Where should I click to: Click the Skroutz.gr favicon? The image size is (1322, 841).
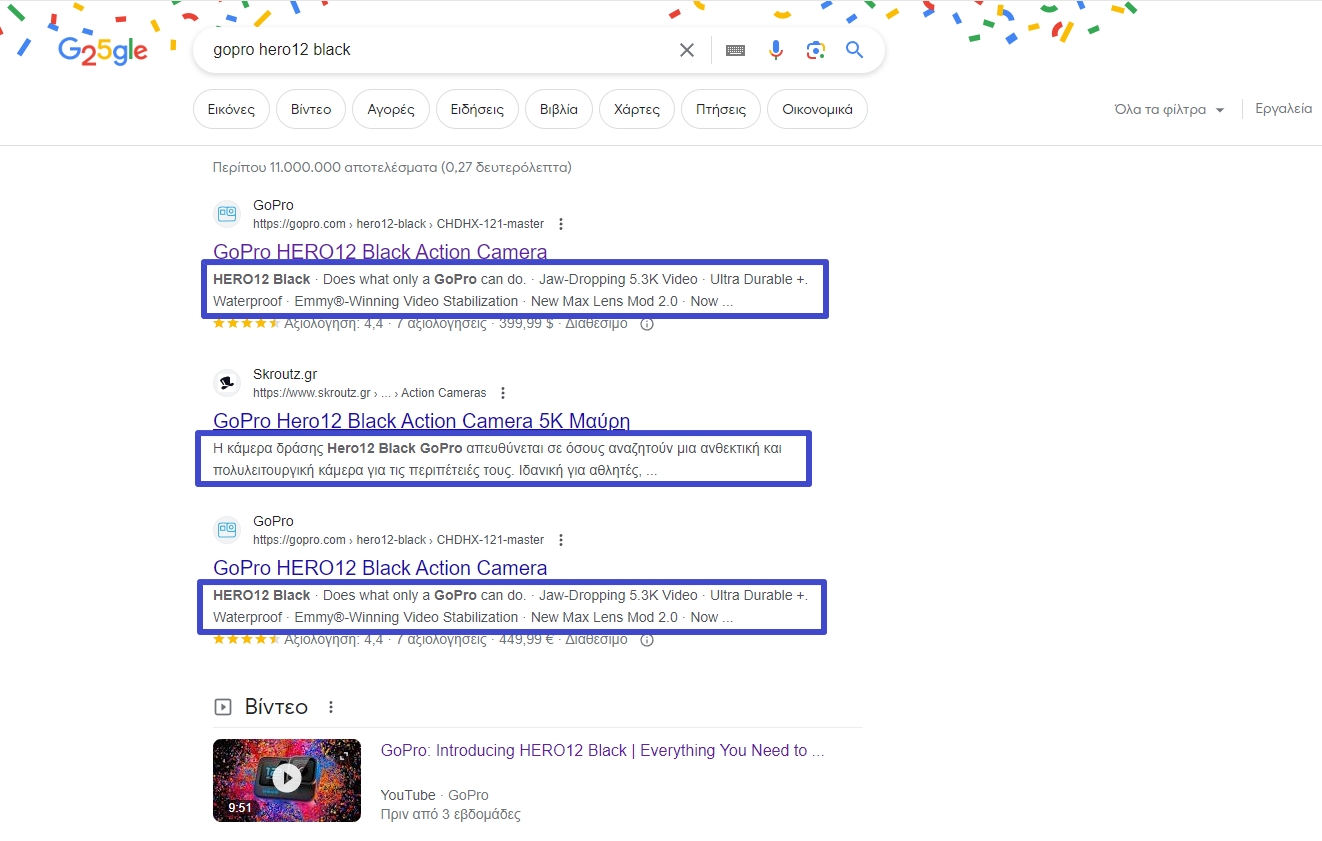227,383
